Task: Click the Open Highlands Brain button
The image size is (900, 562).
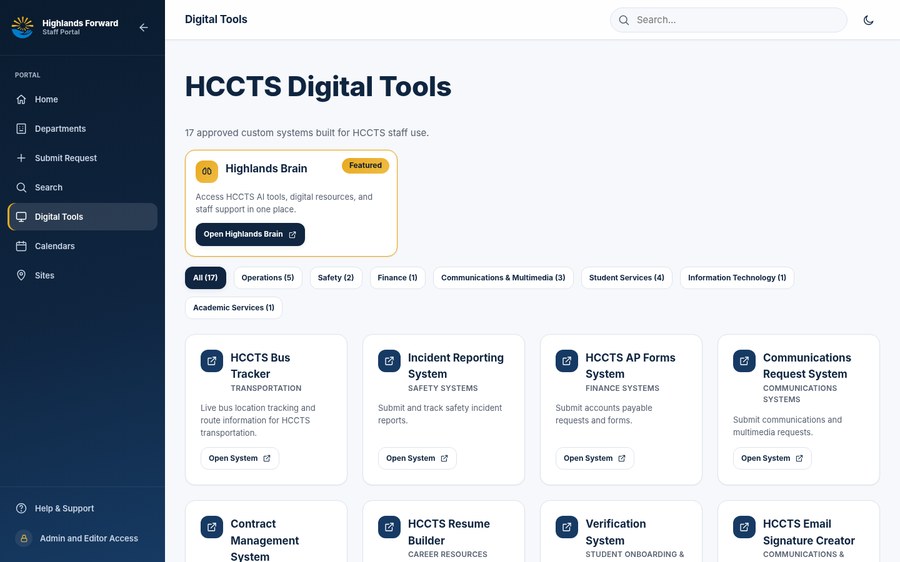Action: click(250, 234)
